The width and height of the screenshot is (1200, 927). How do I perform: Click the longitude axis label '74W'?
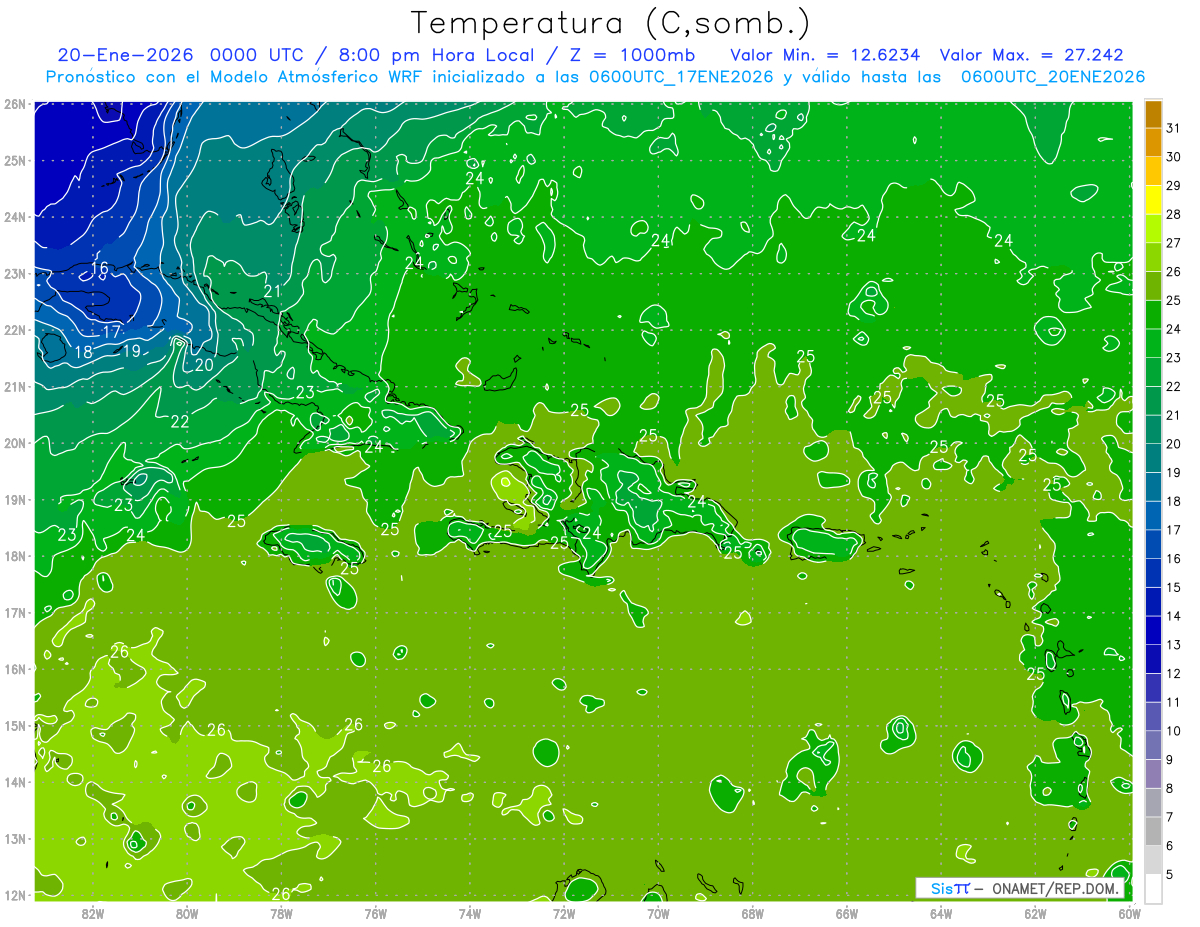[x=470, y=913]
